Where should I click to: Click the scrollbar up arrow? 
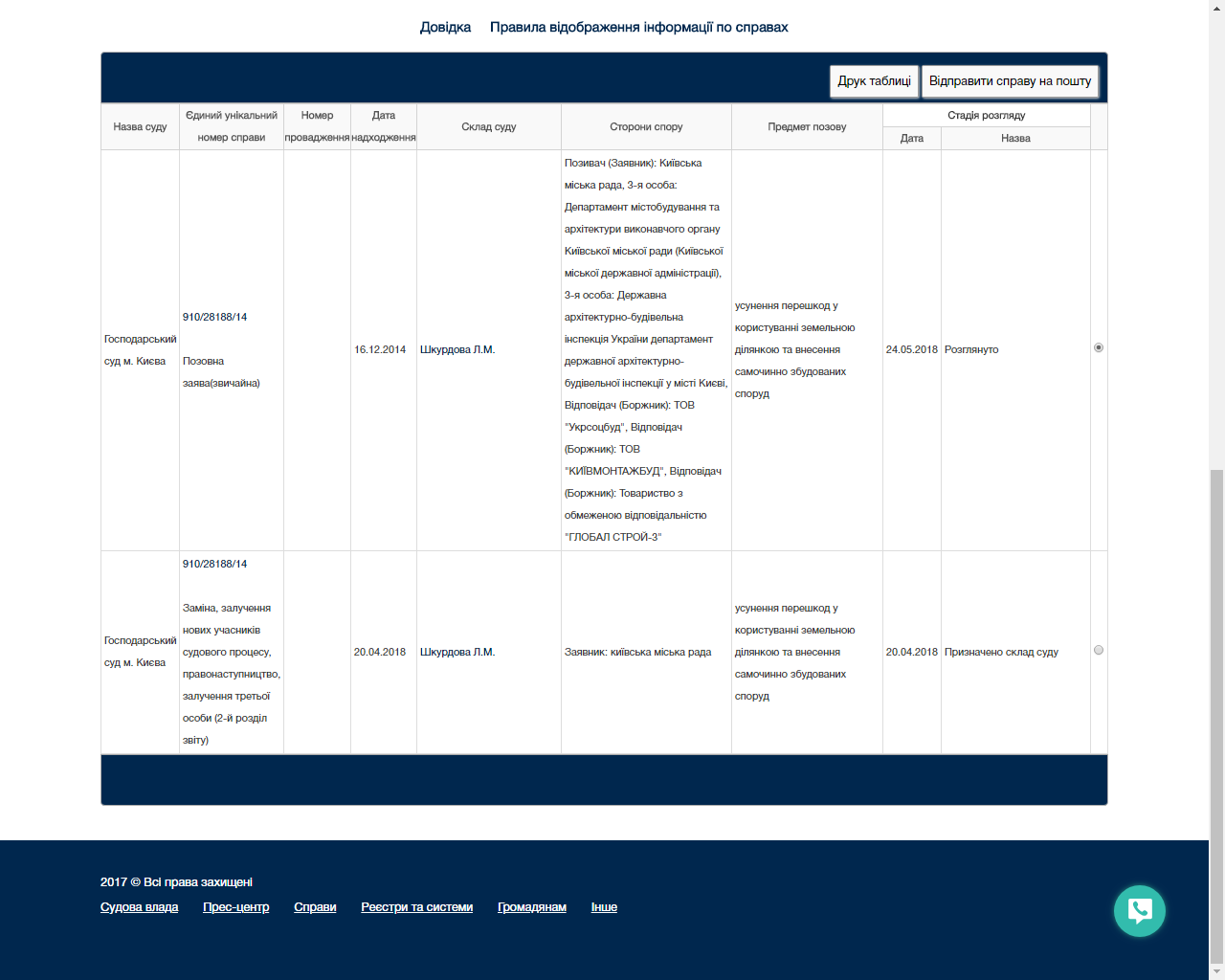coord(1216,6)
